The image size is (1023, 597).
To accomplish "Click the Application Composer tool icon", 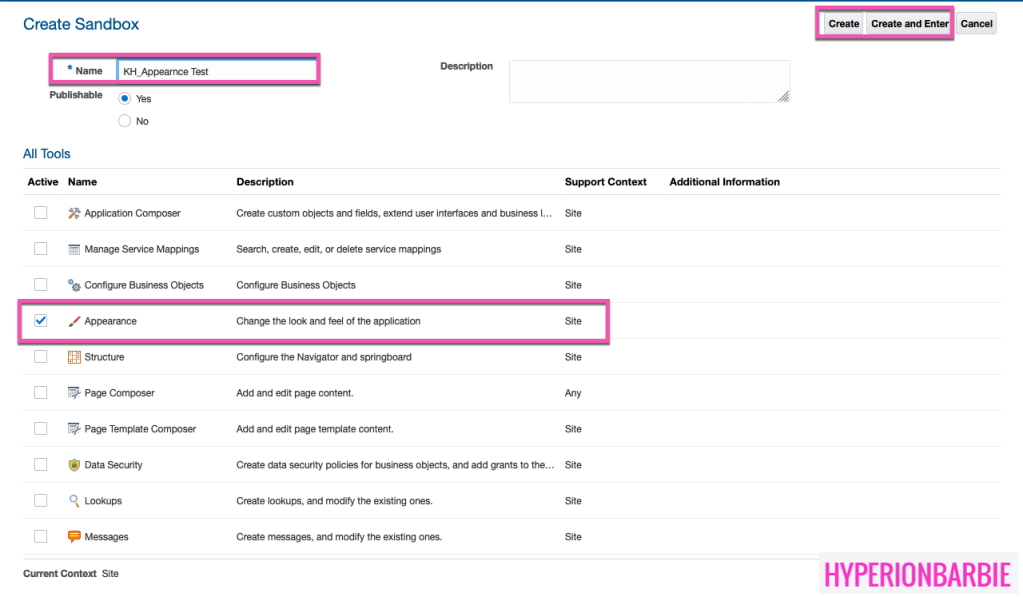I will click(x=74, y=213).
